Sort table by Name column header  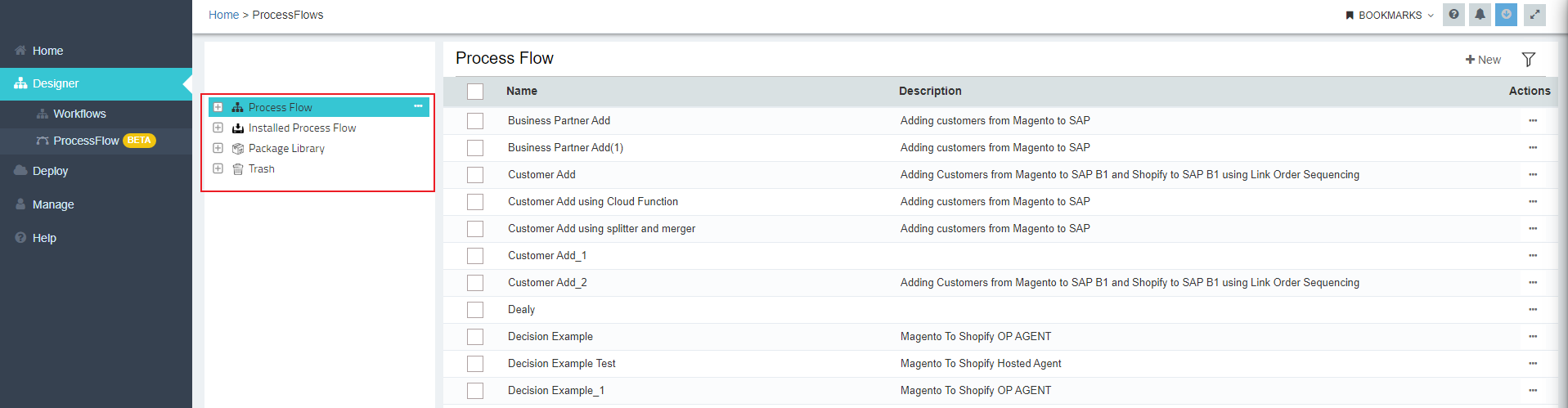pos(522,91)
